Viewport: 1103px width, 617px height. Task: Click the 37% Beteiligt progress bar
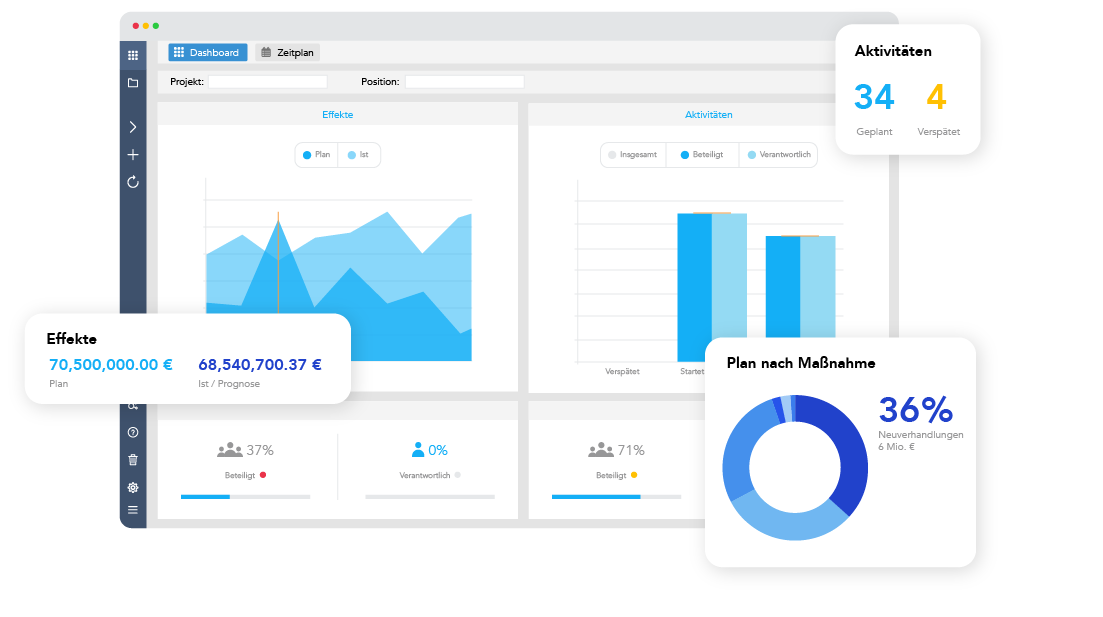tap(245, 496)
